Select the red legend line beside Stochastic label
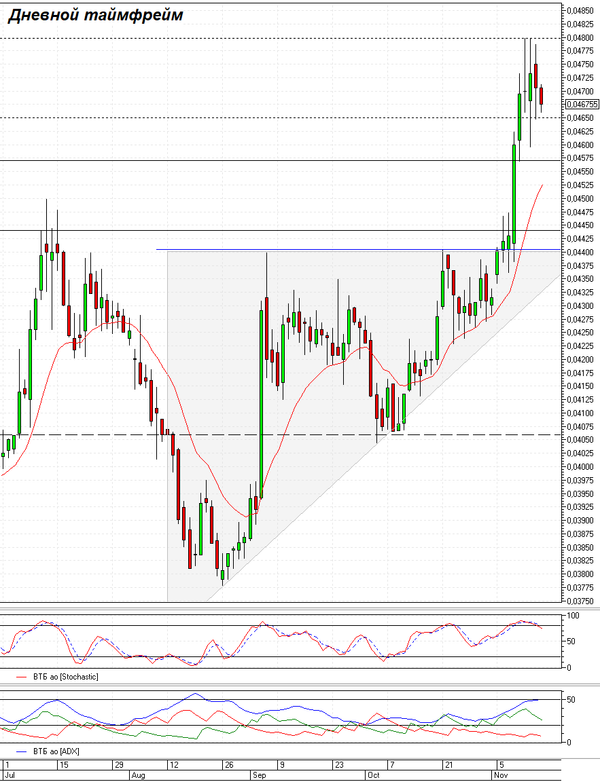The width and height of the screenshot is (600, 782). (x=22, y=677)
